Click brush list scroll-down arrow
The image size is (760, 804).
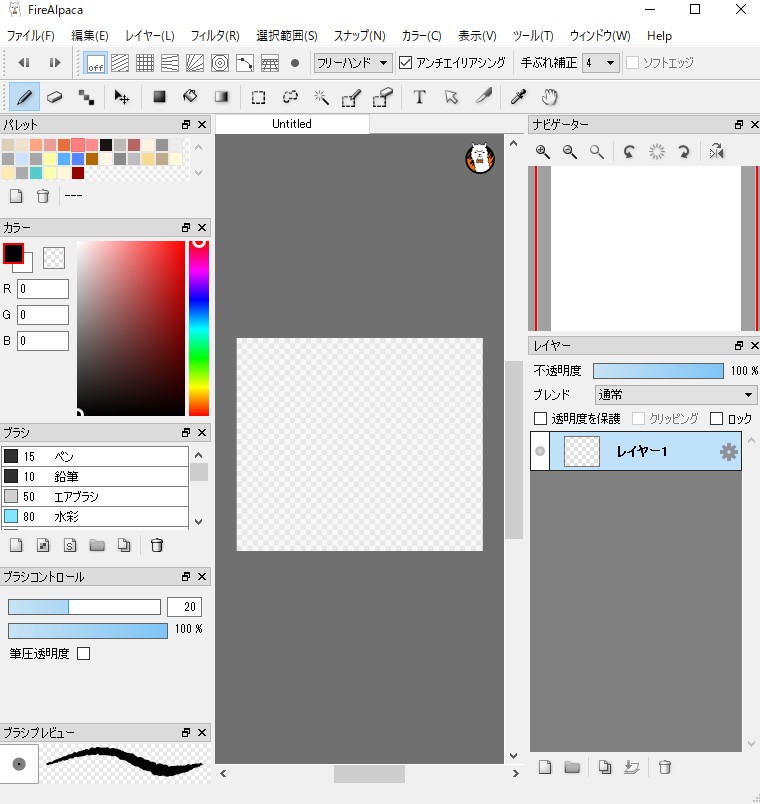[199, 521]
